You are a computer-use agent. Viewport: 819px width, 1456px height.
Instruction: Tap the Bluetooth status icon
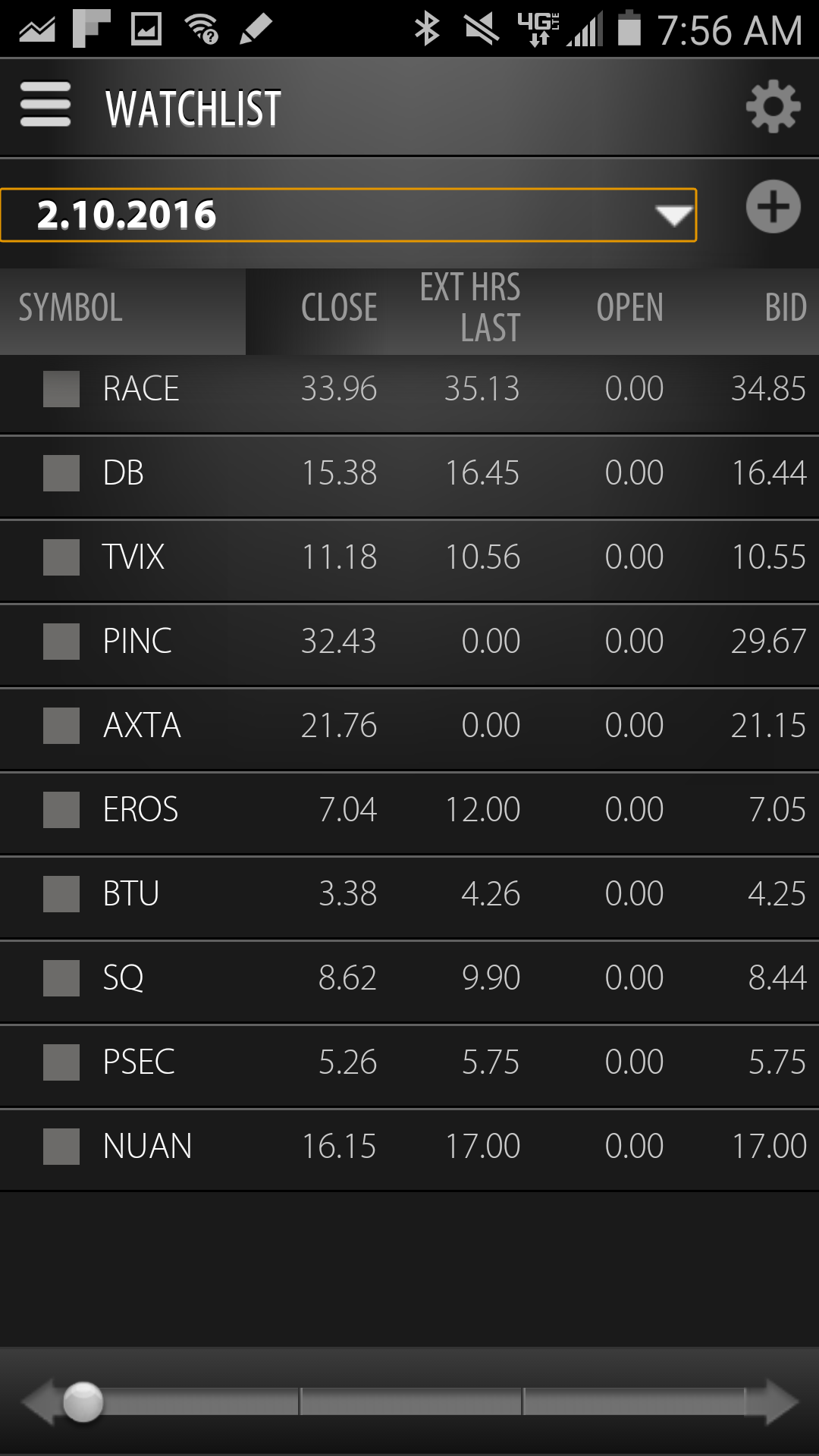coord(427,29)
